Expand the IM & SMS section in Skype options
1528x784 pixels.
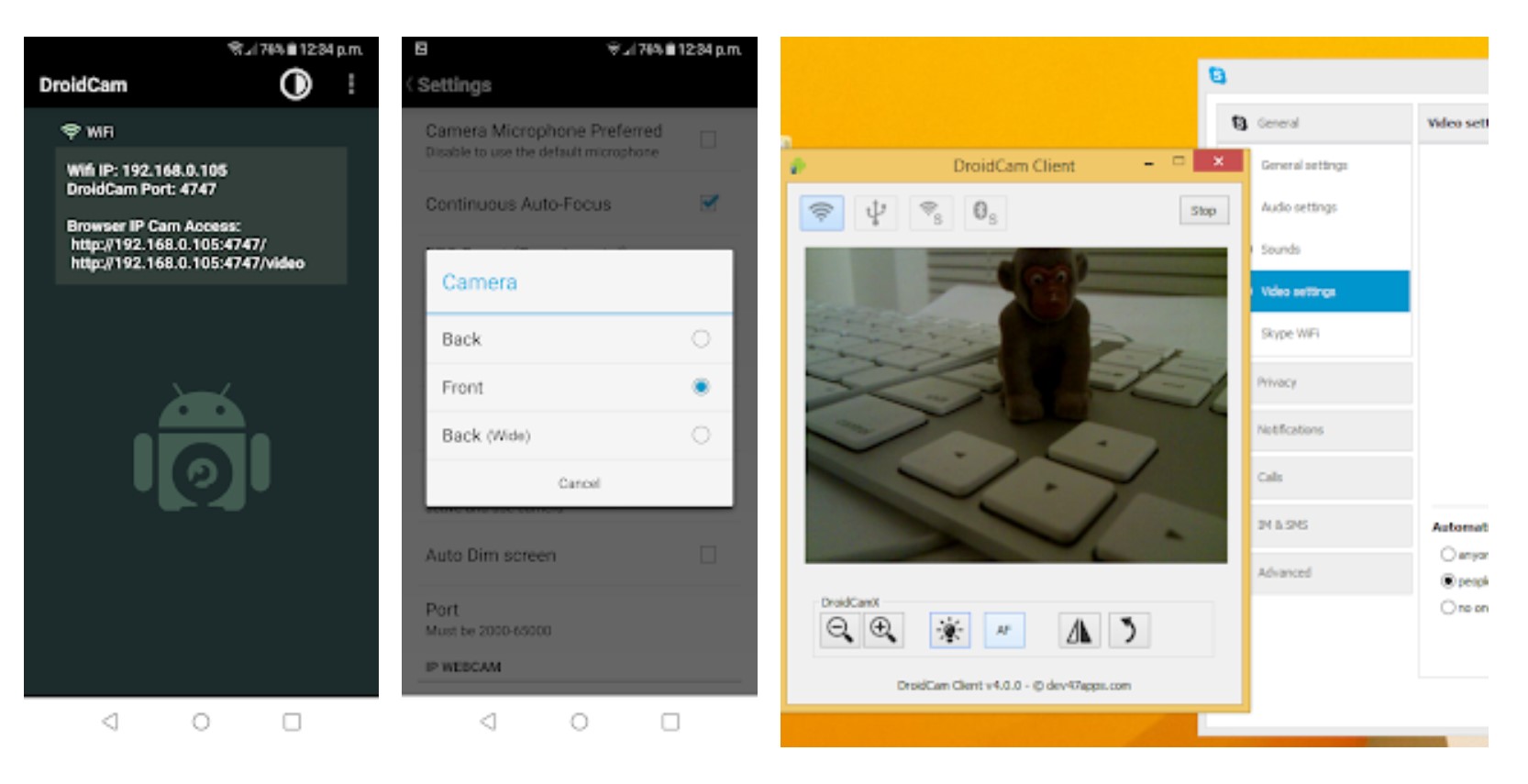1332,525
